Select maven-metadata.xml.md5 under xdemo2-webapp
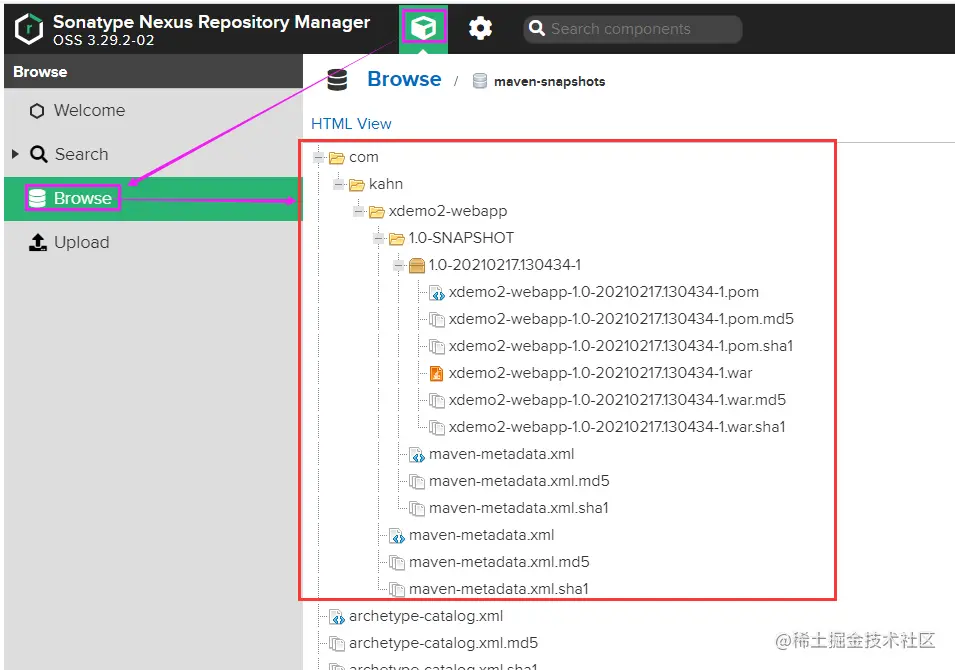This screenshot has width=955, height=670. point(499,562)
